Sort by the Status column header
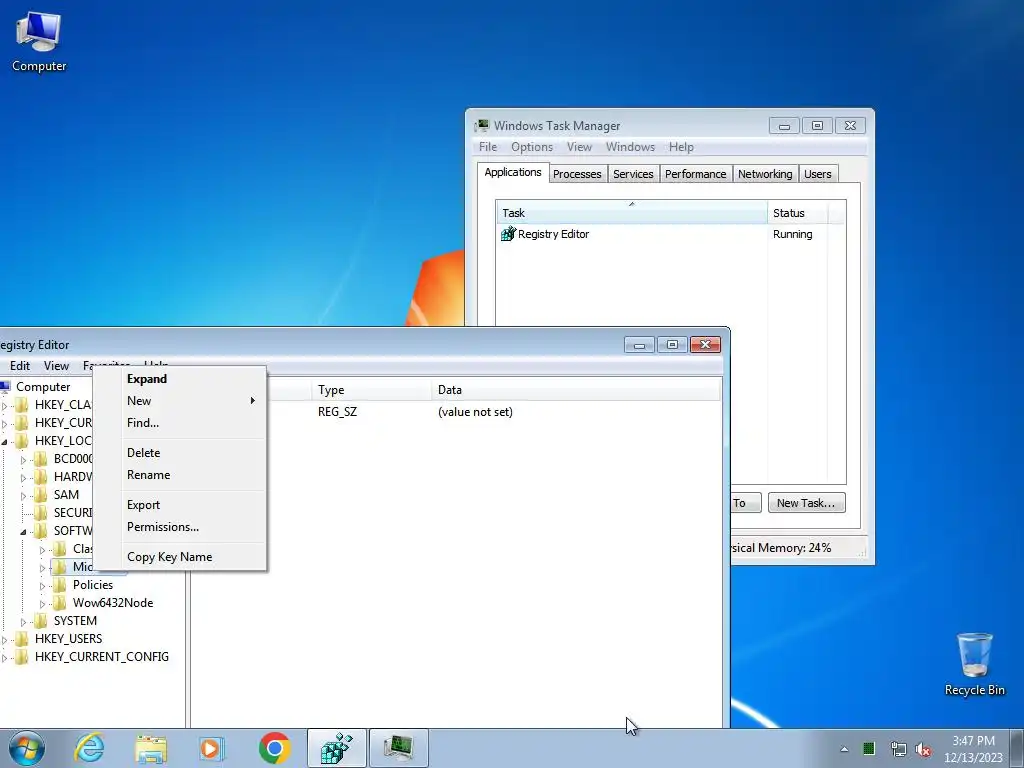 click(x=797, y=213)
